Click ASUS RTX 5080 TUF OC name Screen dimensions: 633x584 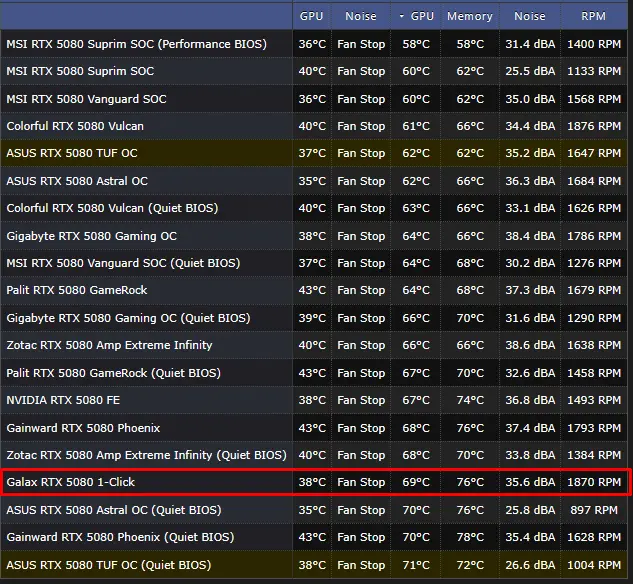pyautogui.click(x=72, y=153)
